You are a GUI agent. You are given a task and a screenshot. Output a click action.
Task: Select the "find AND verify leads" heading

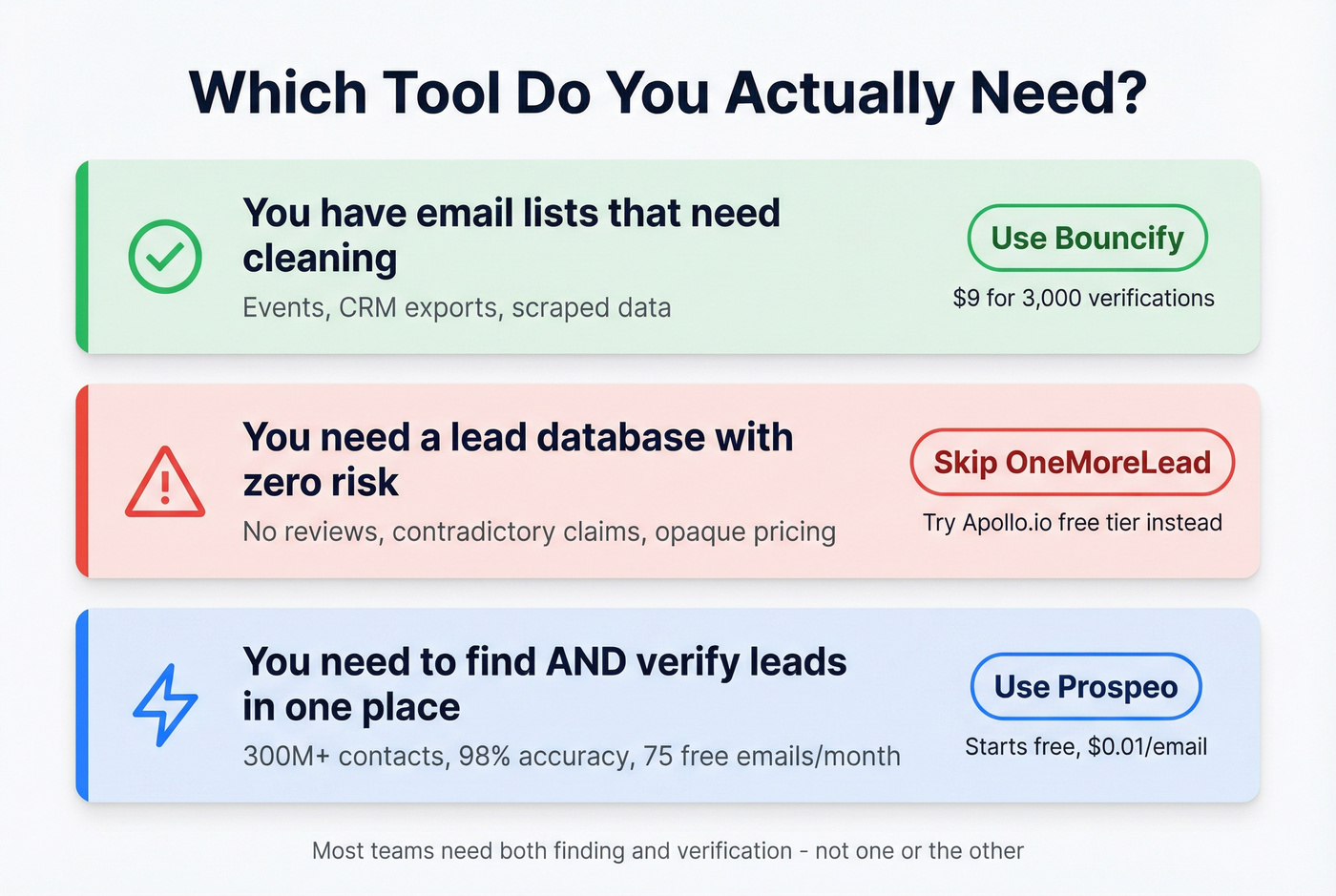coord(544,684)
